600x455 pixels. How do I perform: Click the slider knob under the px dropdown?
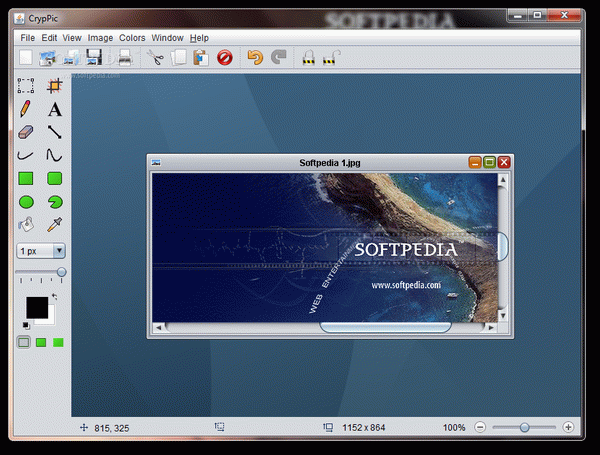tap(61, 272)
